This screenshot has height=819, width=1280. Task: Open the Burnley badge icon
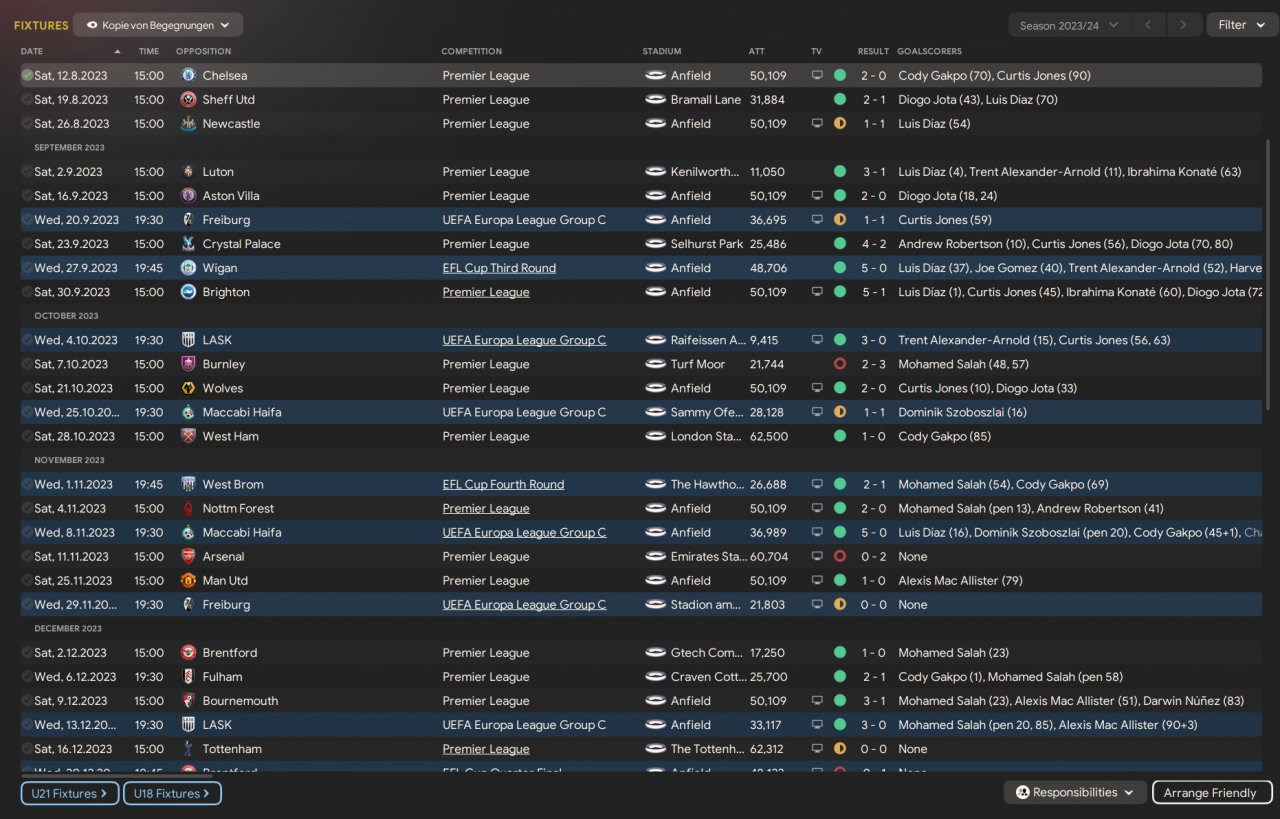pyautogui.click(x=188, y=364)
